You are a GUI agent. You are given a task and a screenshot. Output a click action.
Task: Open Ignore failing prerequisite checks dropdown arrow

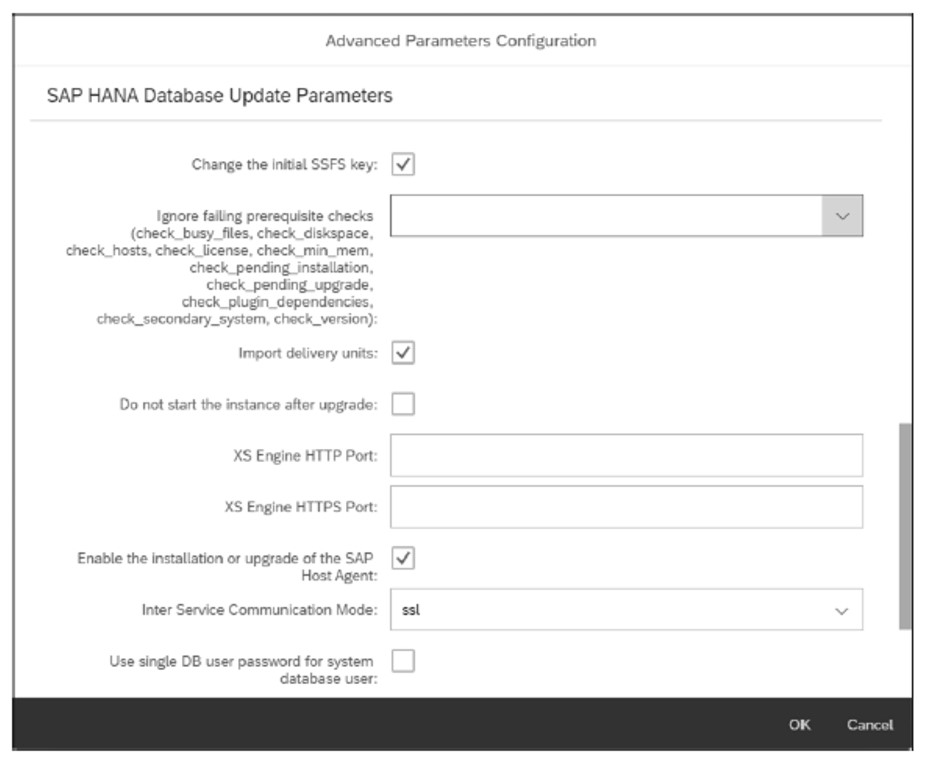click(x=842, y=216)
